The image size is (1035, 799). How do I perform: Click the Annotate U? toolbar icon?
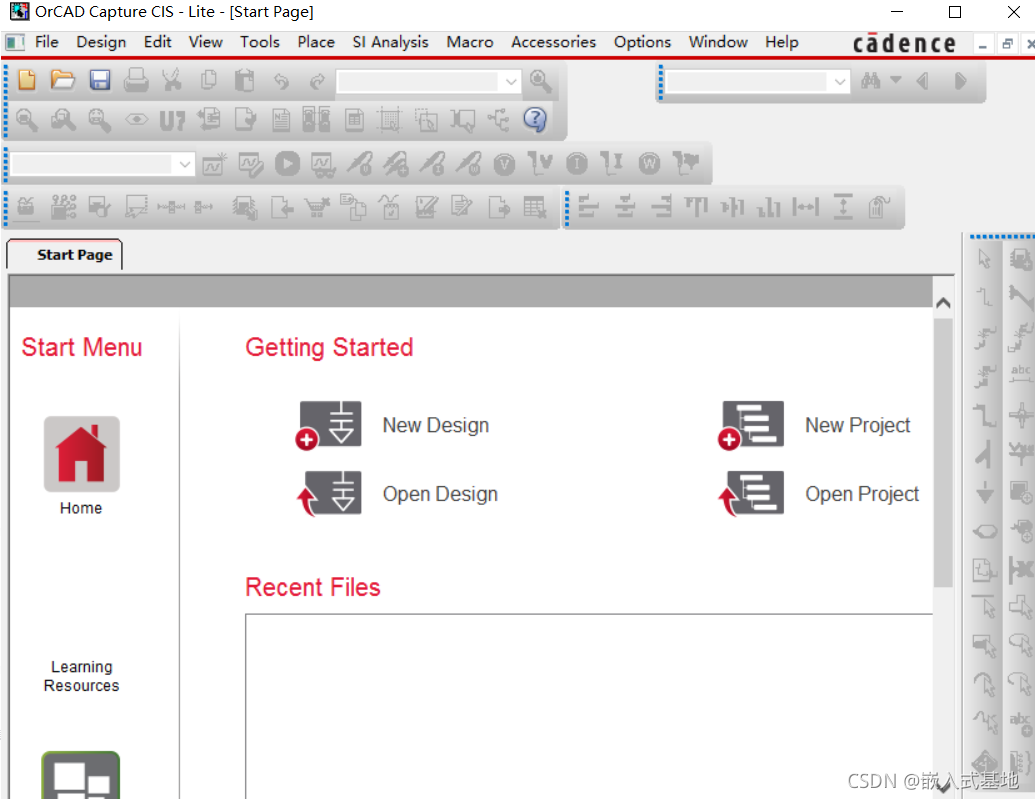[x=172, y=121]
